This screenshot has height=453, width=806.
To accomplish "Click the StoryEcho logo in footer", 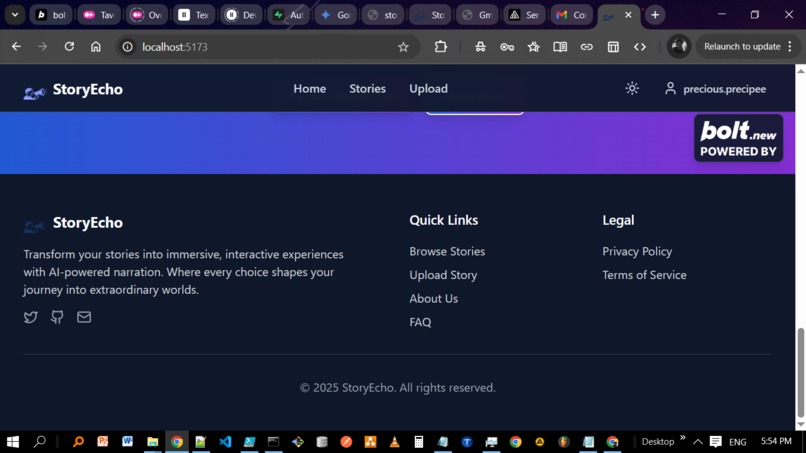I will pyautogui.click(x=73, y=223).
